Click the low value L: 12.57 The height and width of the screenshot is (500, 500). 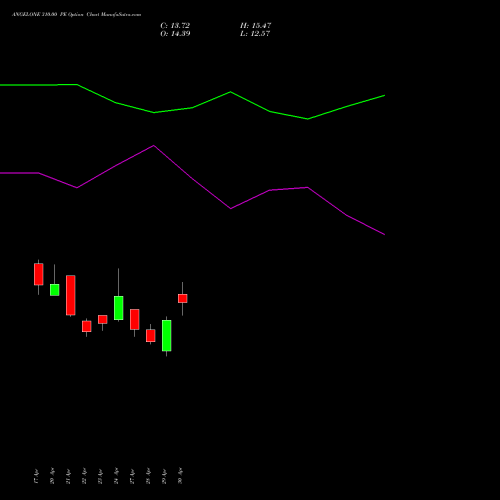[255, 34]
